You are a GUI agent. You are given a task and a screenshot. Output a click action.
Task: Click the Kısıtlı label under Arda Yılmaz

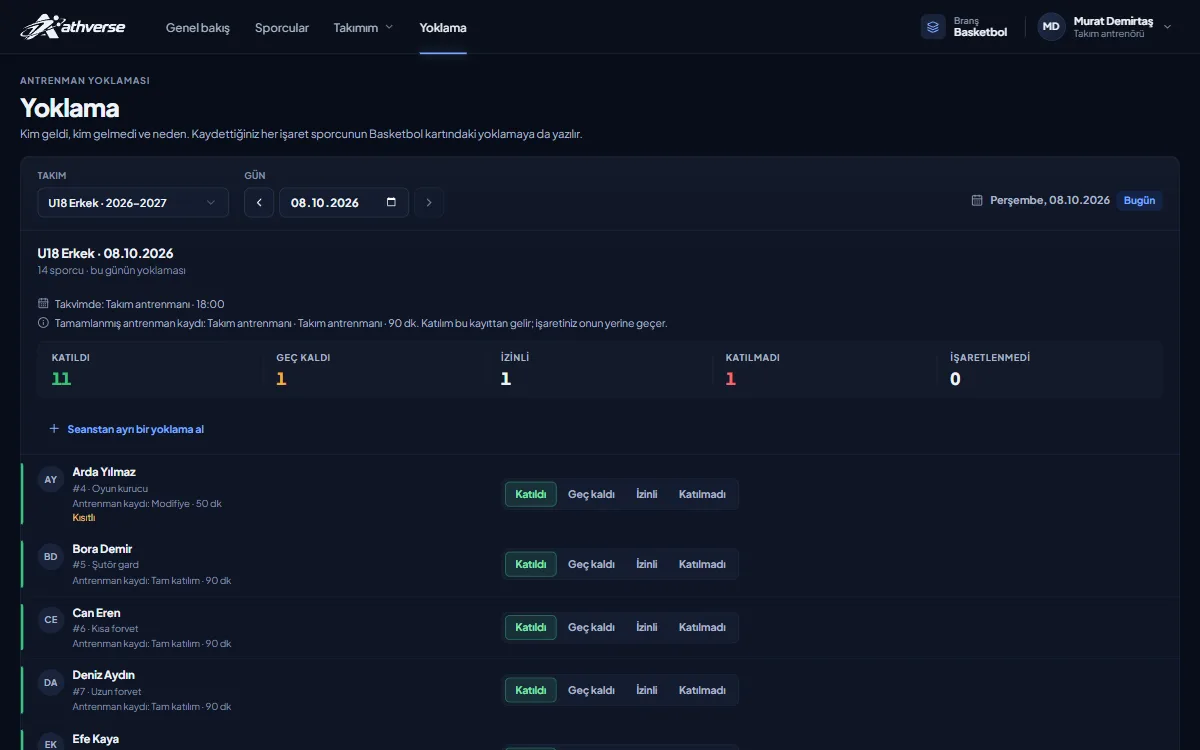coord(84,518)
